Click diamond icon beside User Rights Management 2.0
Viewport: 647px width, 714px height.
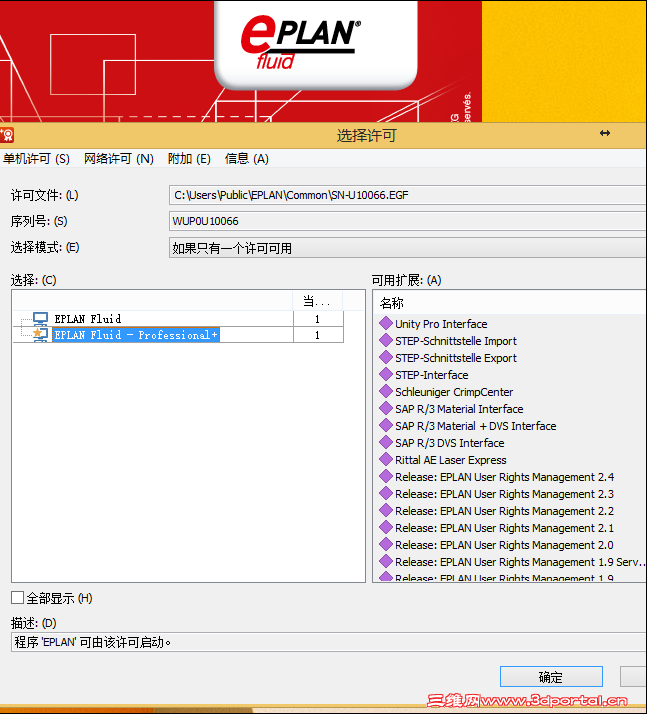pos(386,544)
